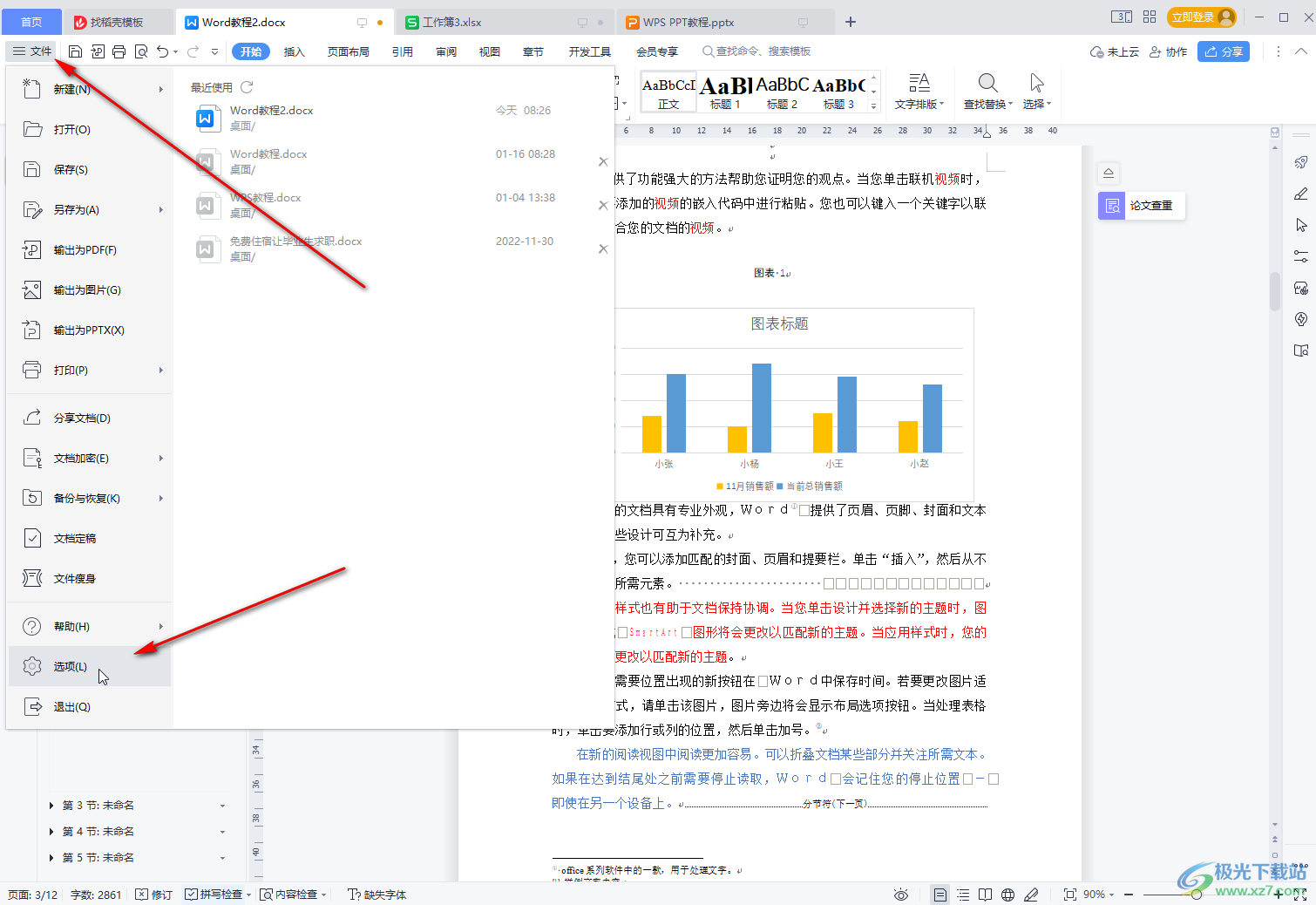Expand 打印(P) submenu arrow
Viewport: 1316px width, 905px height.
[x=161, y=370]
